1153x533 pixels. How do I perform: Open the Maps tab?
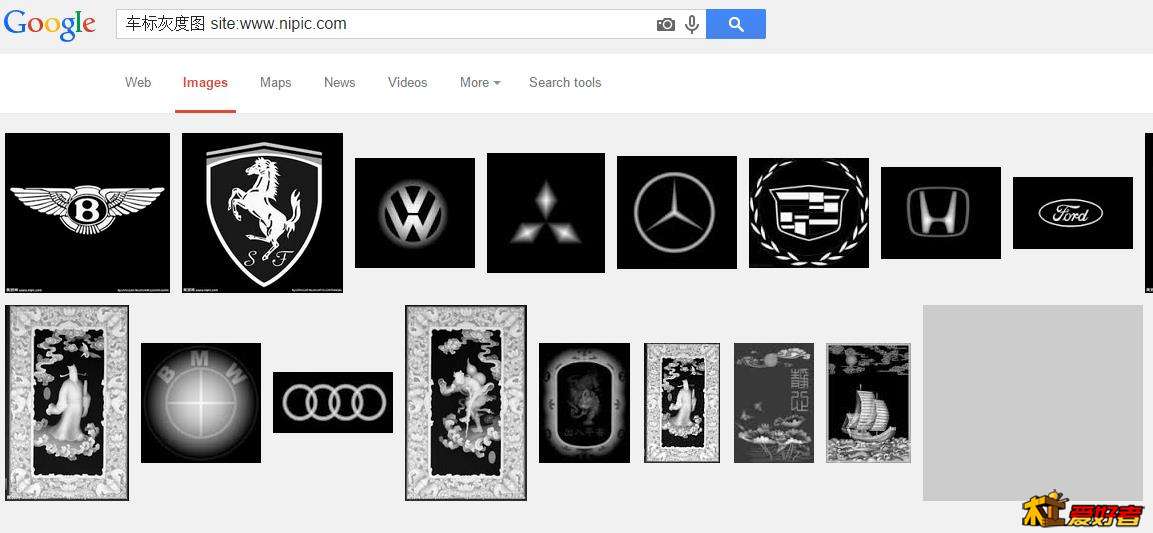click(276, 82)
